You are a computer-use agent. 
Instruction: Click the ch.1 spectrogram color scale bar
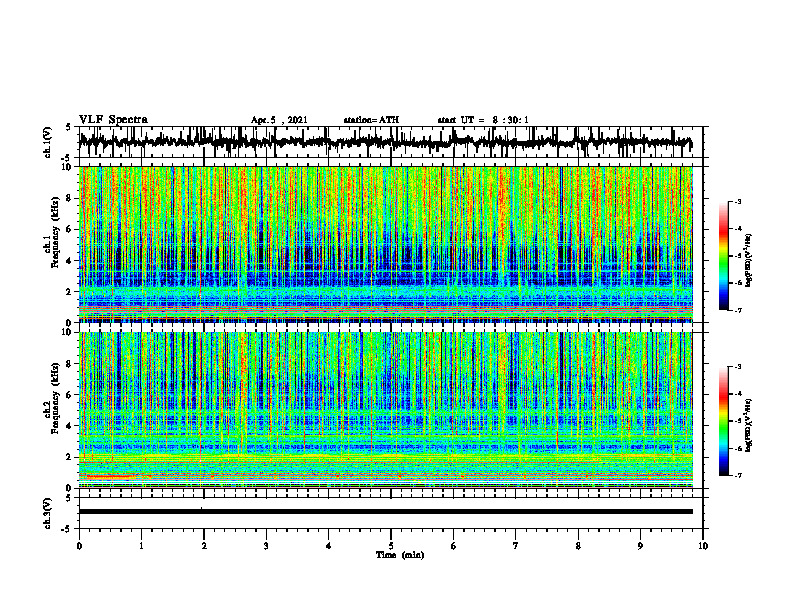tap(724, 255)
